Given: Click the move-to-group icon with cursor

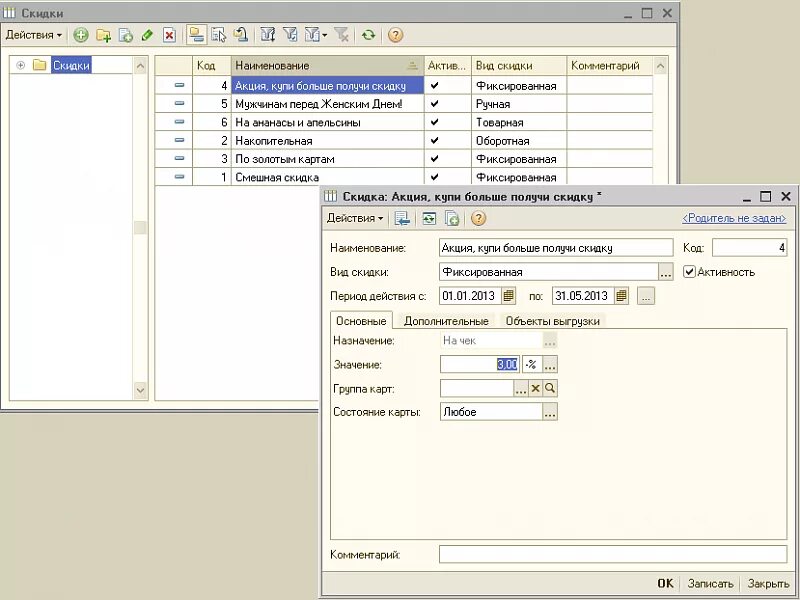Looking at the screenshot, I should point(219,35).
